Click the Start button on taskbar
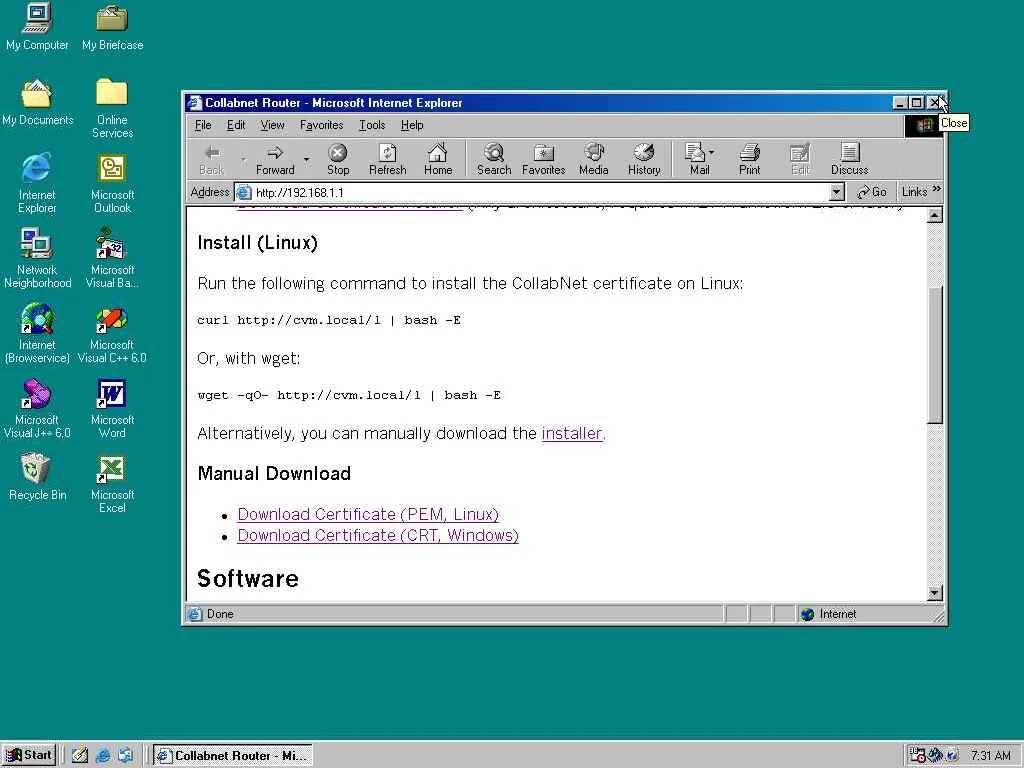This screenshot has width=1024, height=768. tap(29, 755)
